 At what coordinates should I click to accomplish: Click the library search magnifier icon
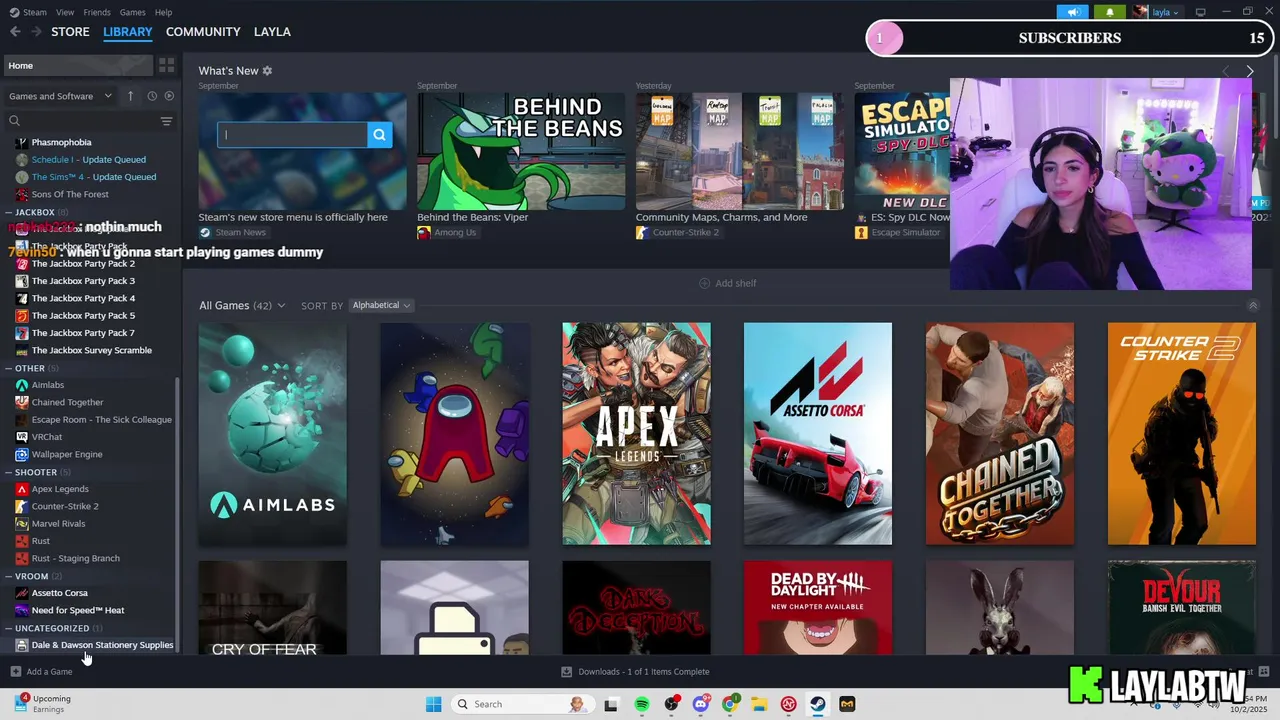pyautogui.click(x=14, y=121)
